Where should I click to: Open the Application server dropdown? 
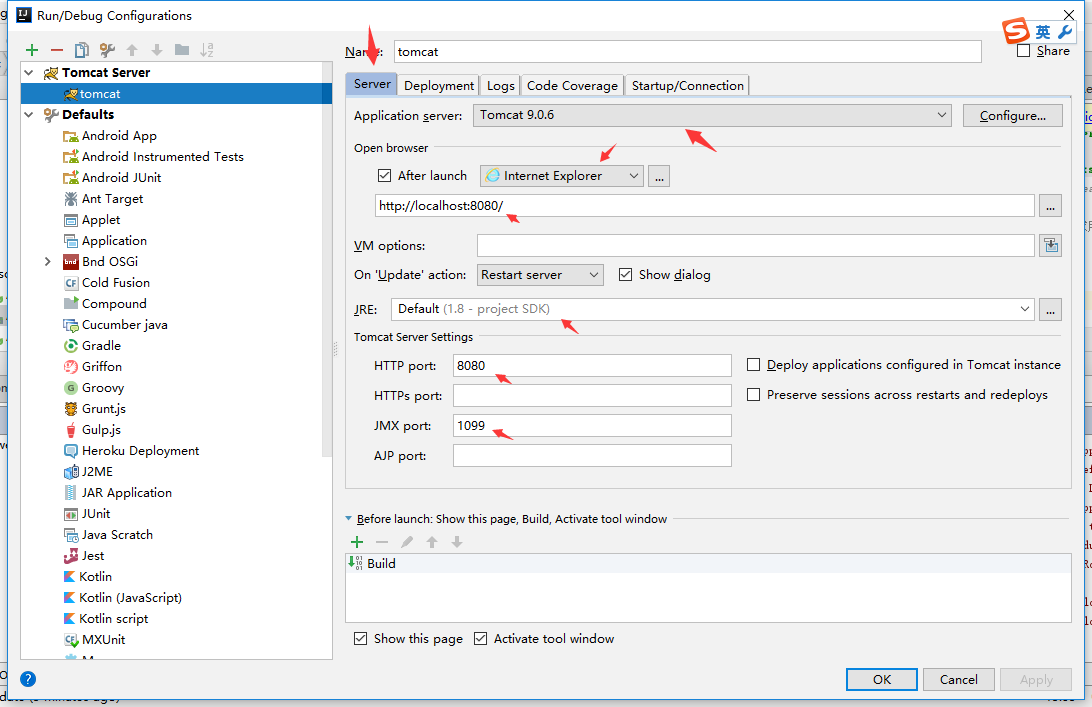(x=712, y=115)
